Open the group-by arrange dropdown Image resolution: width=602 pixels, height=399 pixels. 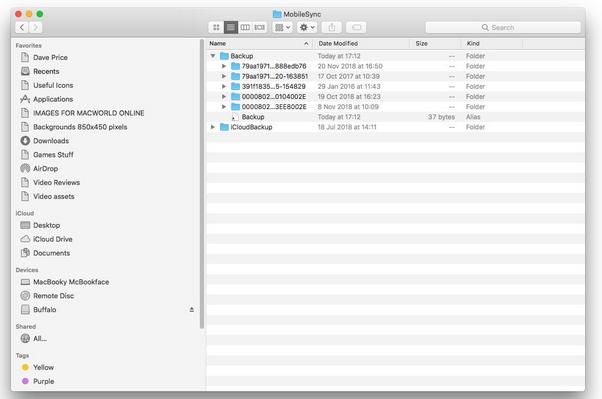(x=283, y=27)
